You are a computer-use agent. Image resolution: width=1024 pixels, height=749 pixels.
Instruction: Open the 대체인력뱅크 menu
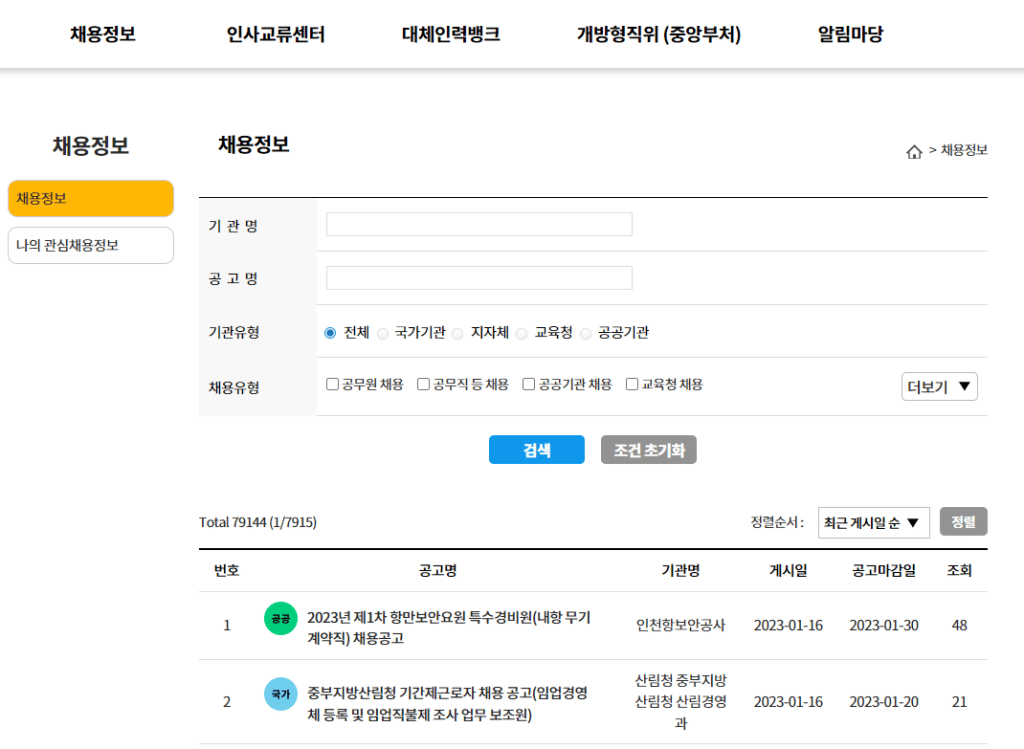[451, 34]
